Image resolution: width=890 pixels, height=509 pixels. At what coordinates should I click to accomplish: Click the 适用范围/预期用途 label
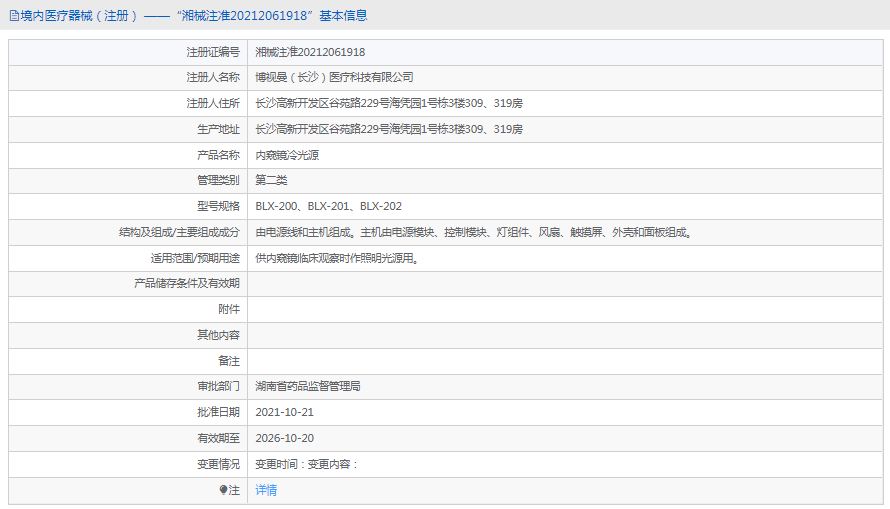[195, 259]
